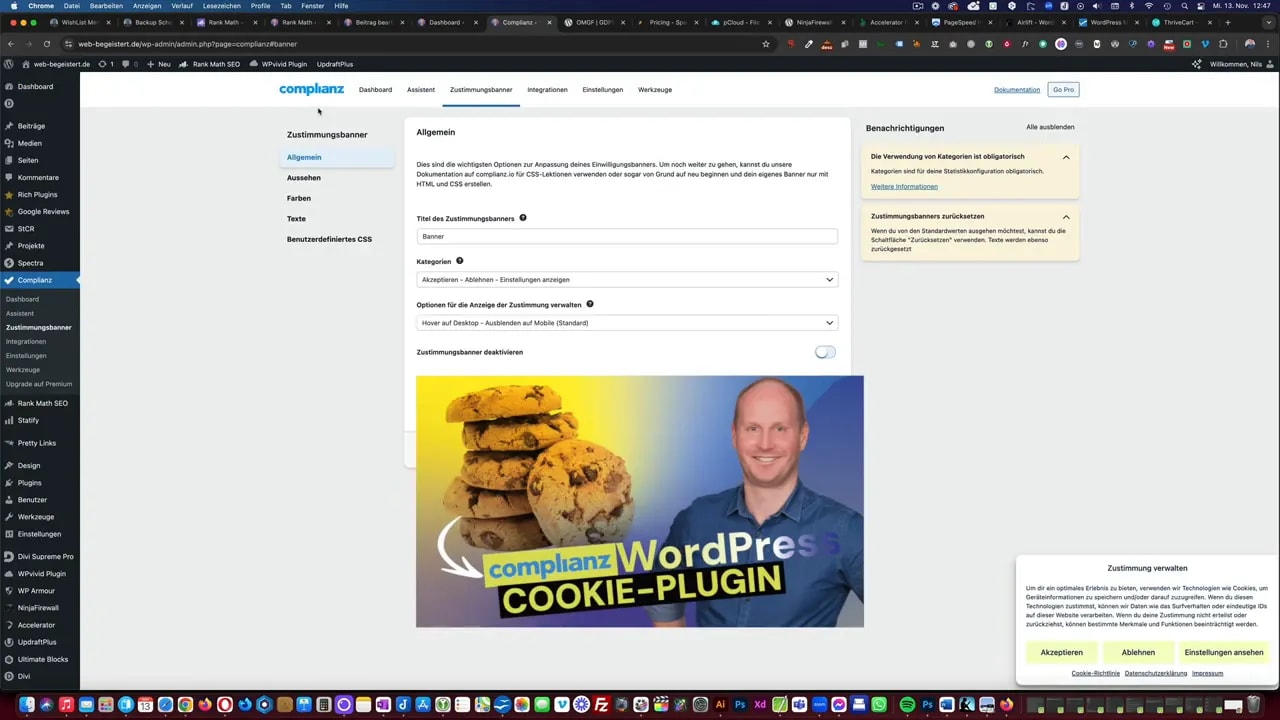Viewport: 1280px width, 720px height.
Task: Open the Dokumentation link
Action: point(1016,89)
